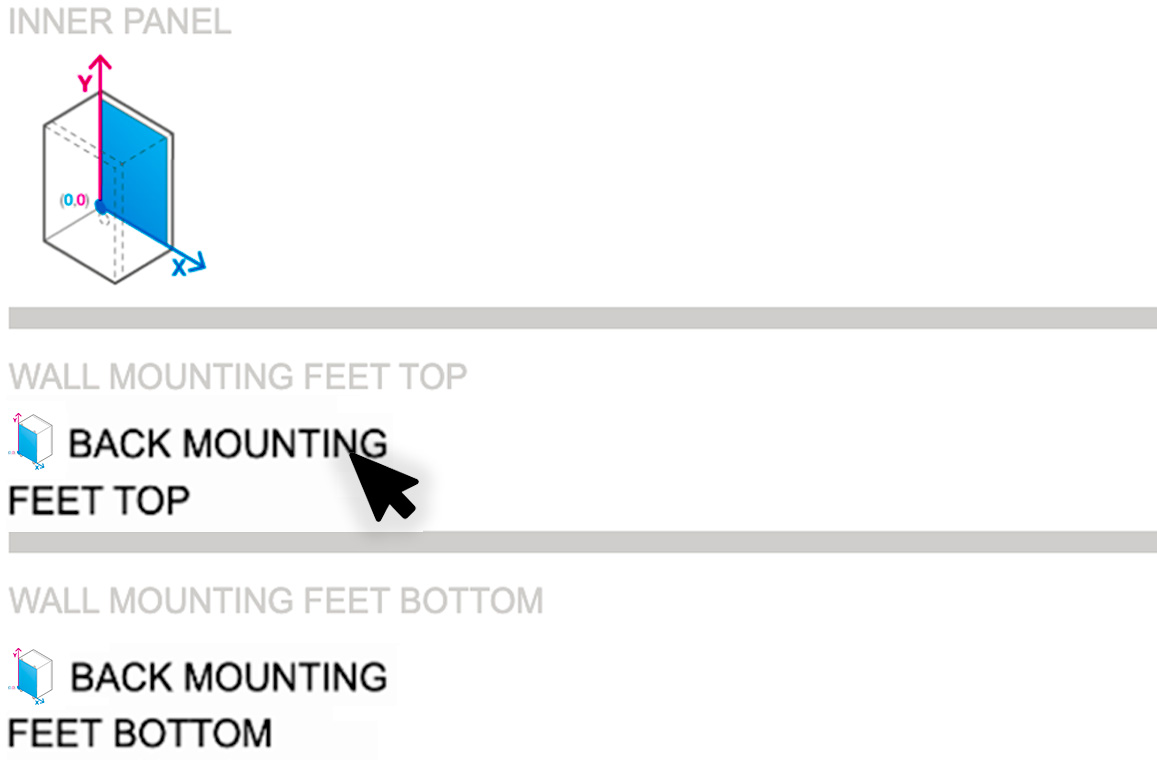This screenshot has width=1157, height=766.
Task: Click the bottom corner of the cube wireframe
Action: pos(116,282)
